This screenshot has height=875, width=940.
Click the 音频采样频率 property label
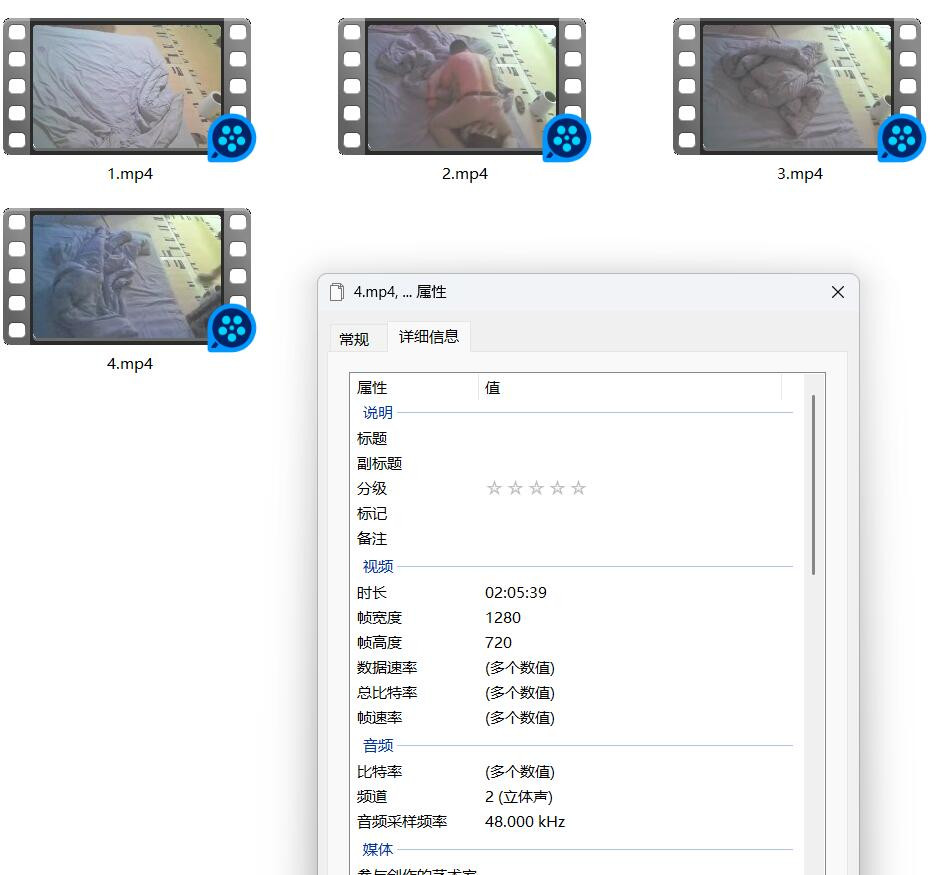pyautogui.click(x=402, y=822)
